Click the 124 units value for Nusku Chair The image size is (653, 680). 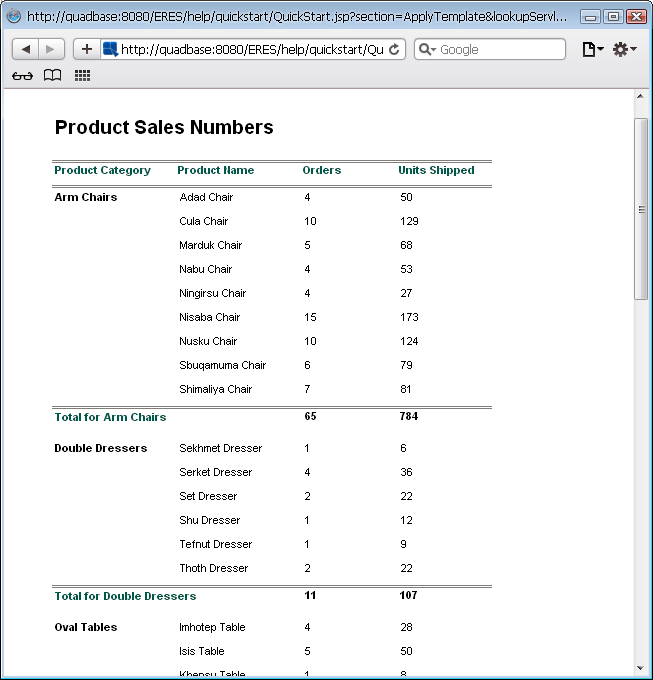(x=409, y=341)
